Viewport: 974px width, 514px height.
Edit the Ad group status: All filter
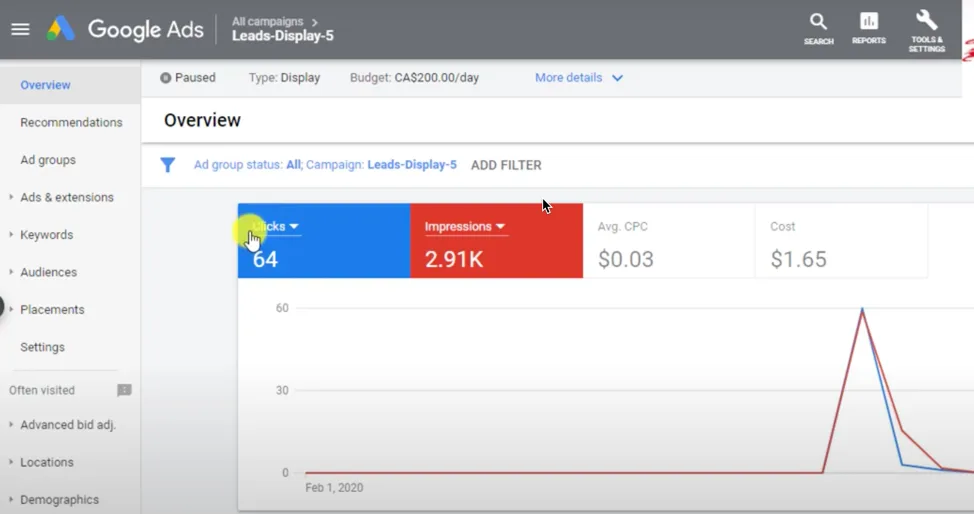(x=247, y=165)
